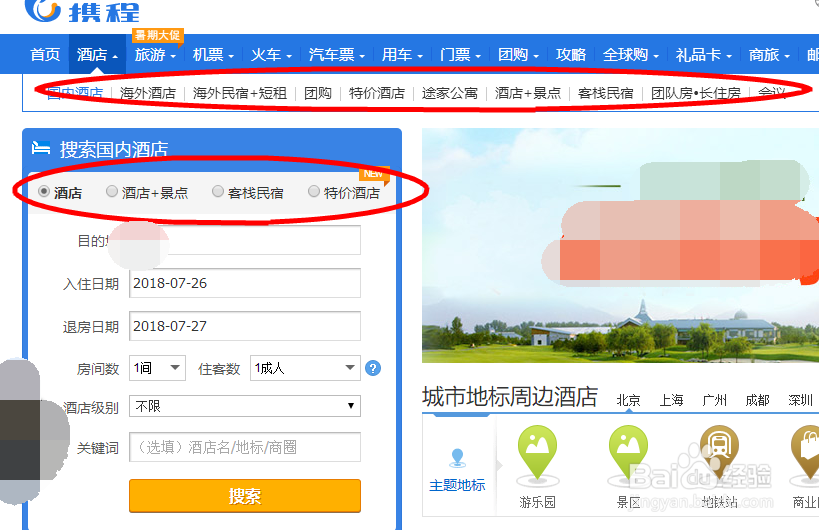Viewport: 819px width, 530px height.
Task: Open 攻略 in the navigation bar
Action: [571, 54]
